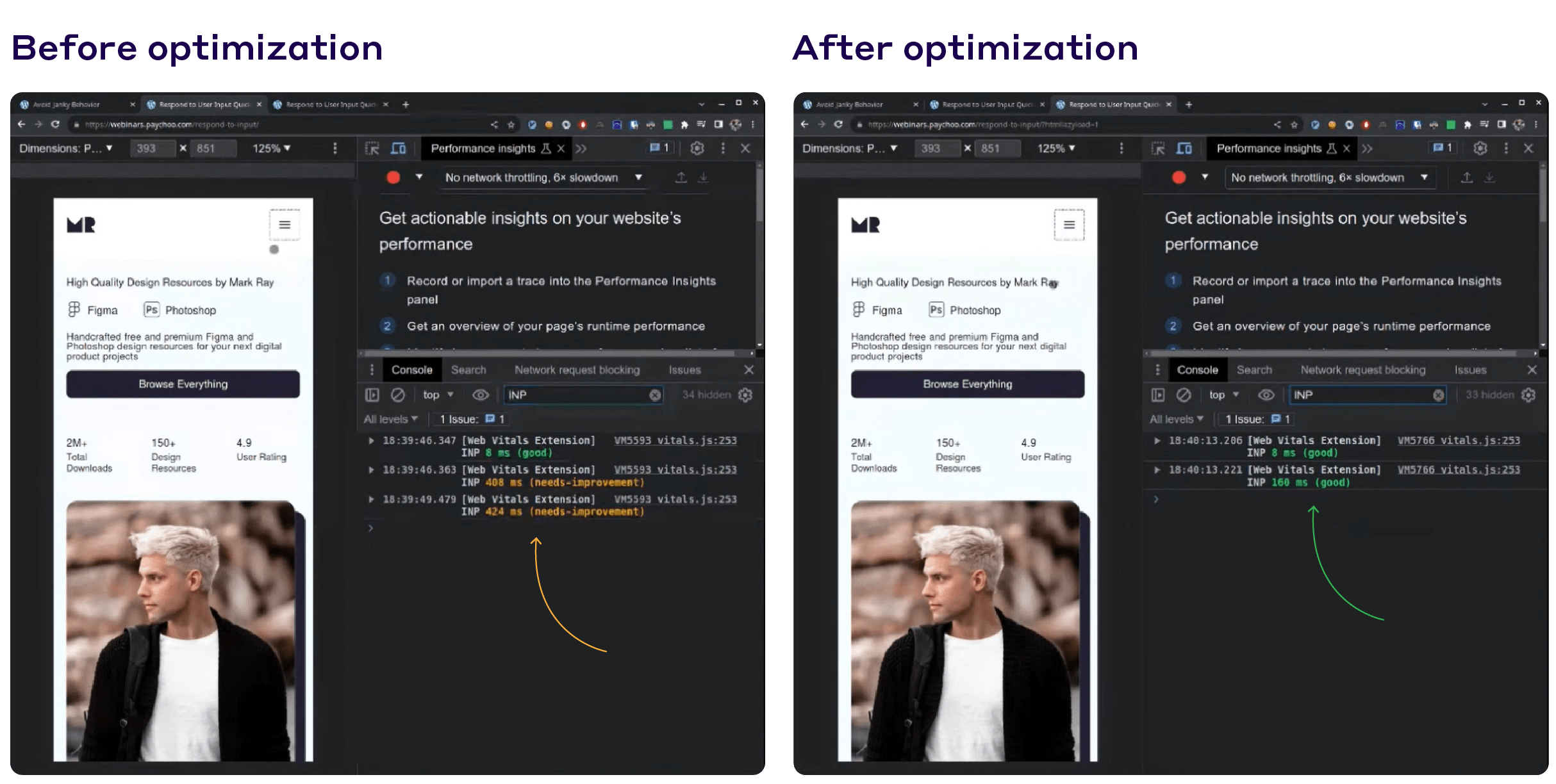Open DevTools settings gear in the Before panel

click(697, 149)
